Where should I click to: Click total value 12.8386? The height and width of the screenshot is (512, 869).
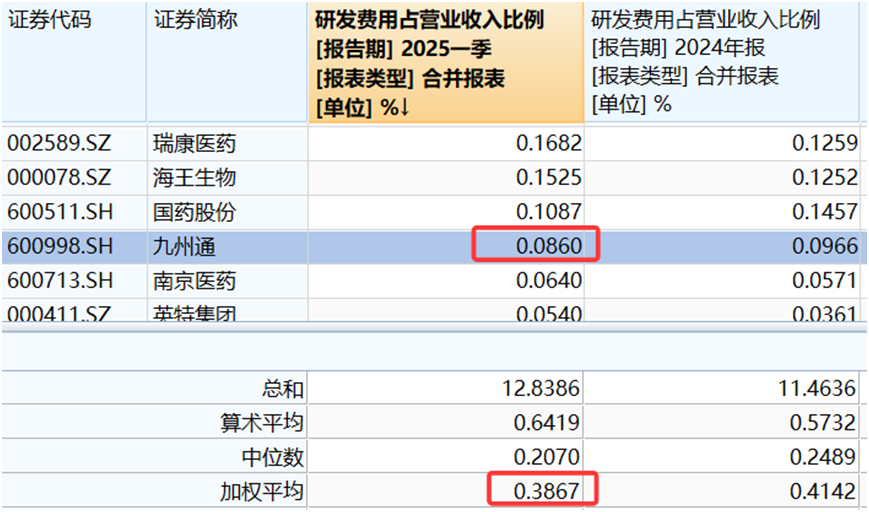[540, 388]
